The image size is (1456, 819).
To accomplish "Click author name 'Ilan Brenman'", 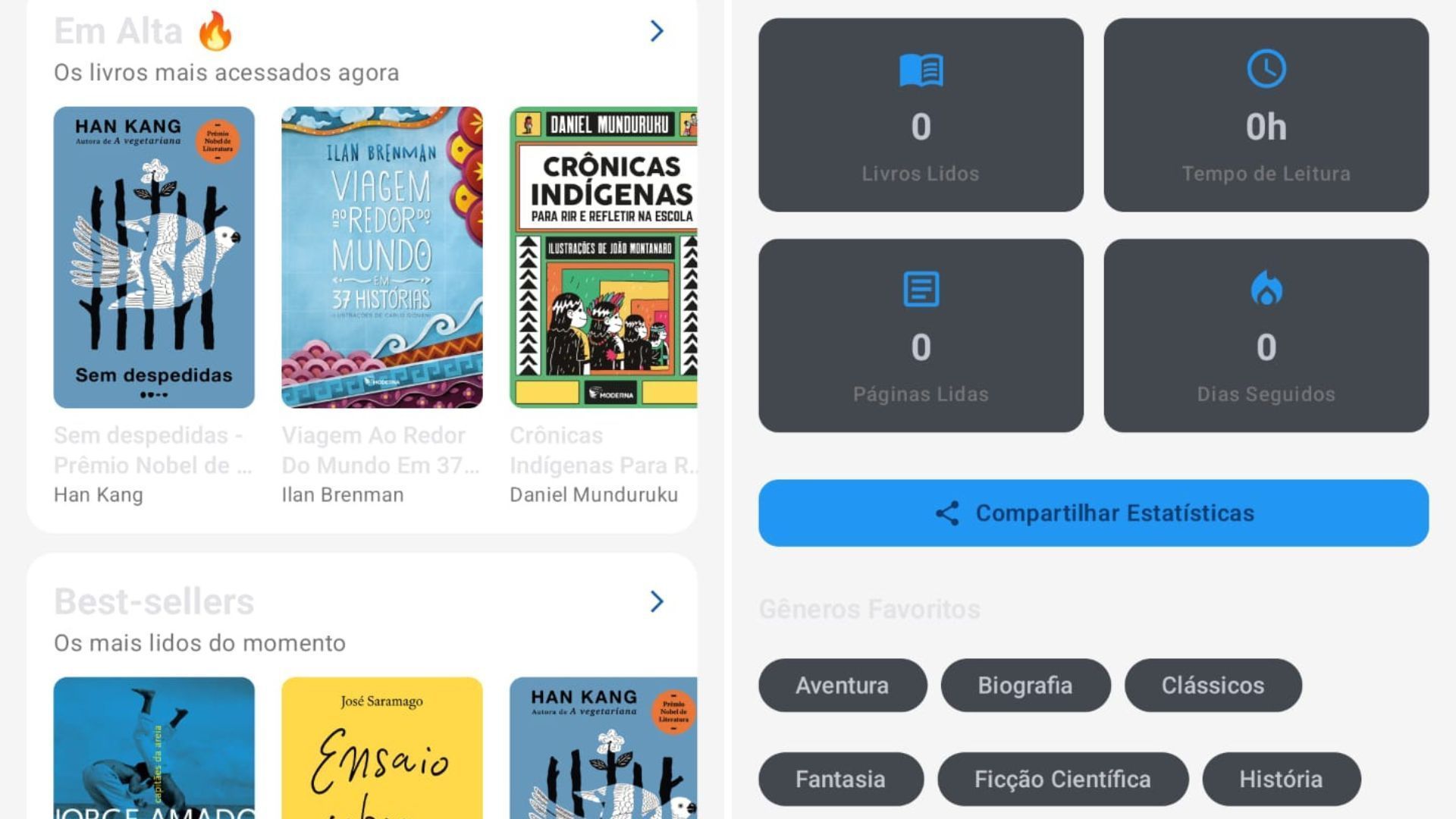I will coord(343,495).
